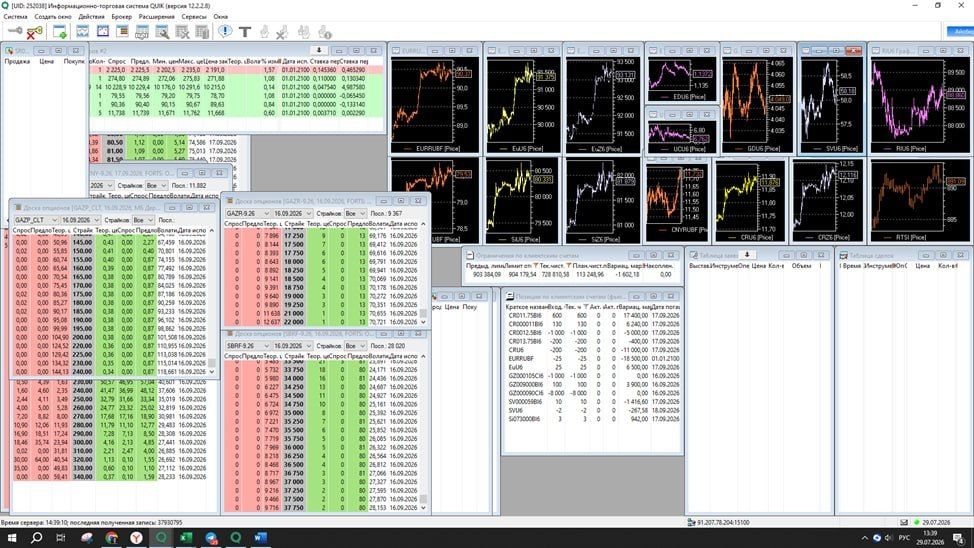Image resolution: width=974 pixels, height=548 pixels.
Task: Open Word from the taskbar
Action: tap(261, 538)
